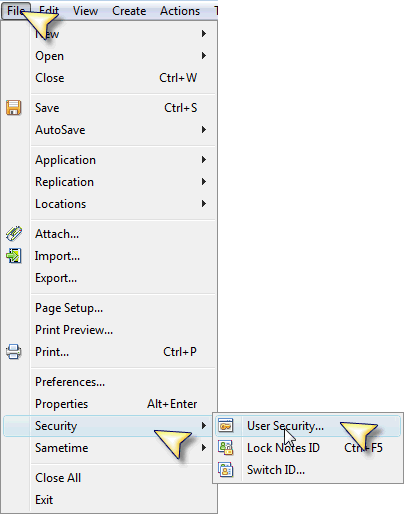Click the User Security key icon
404x514 pixels.
click(x=226, y=426)
